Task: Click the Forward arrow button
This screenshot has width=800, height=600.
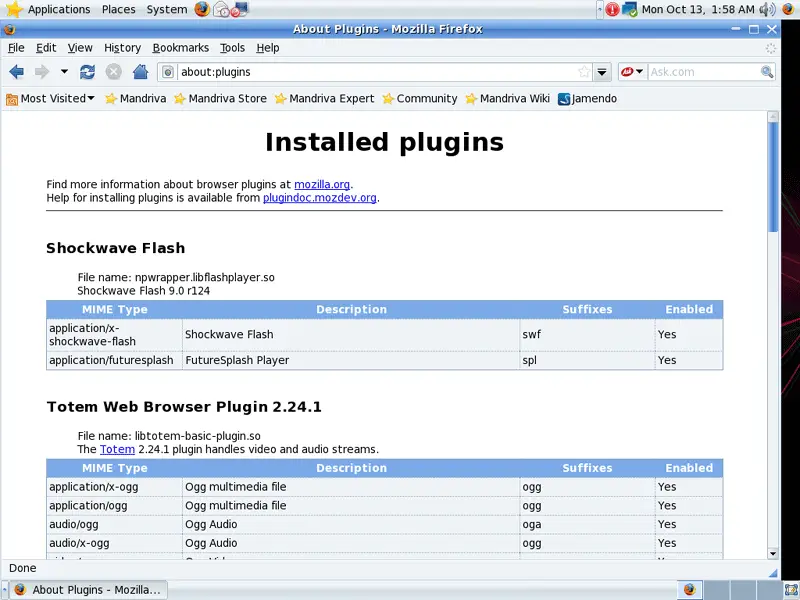Action: (x=42, y=72)
